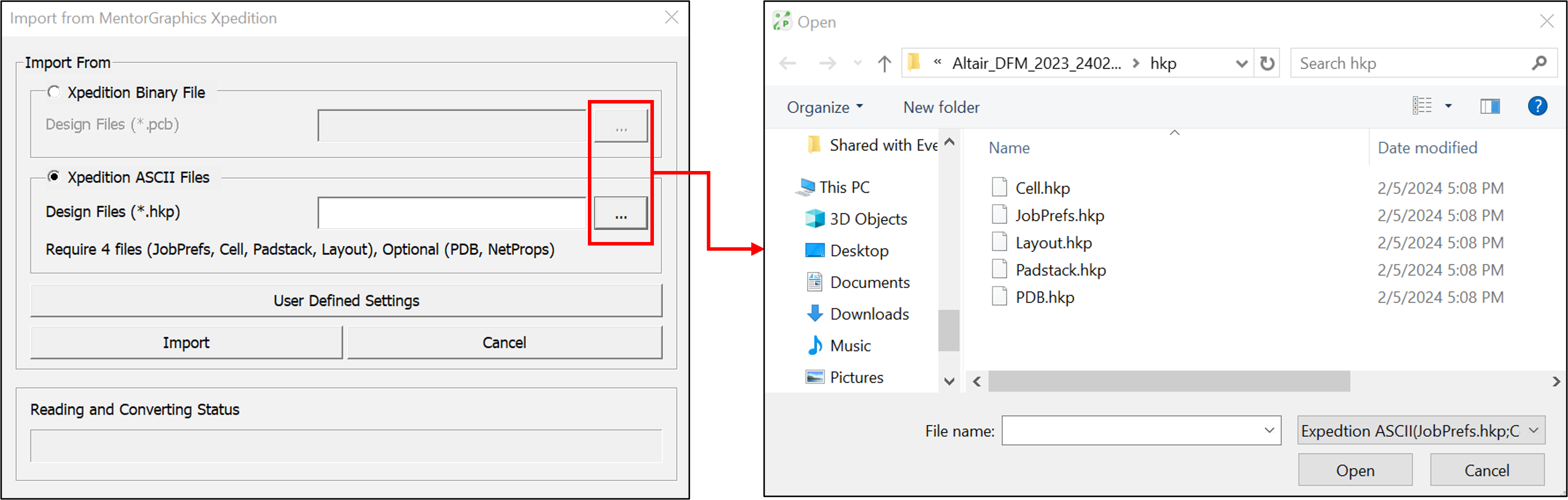Open Desktop in navigation pane
The image size is (1568, 500).
click(x=847, y=250)
